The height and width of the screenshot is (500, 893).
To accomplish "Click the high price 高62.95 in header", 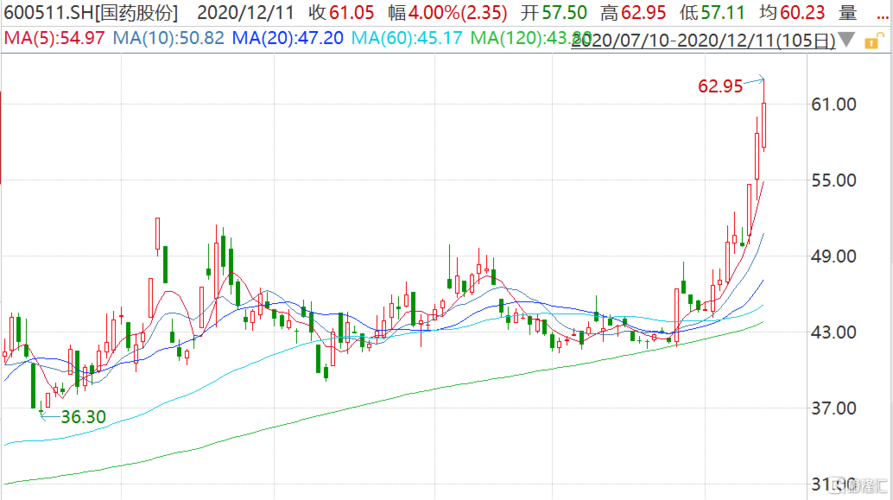I will pyautogui.click(x=633, y=13).
